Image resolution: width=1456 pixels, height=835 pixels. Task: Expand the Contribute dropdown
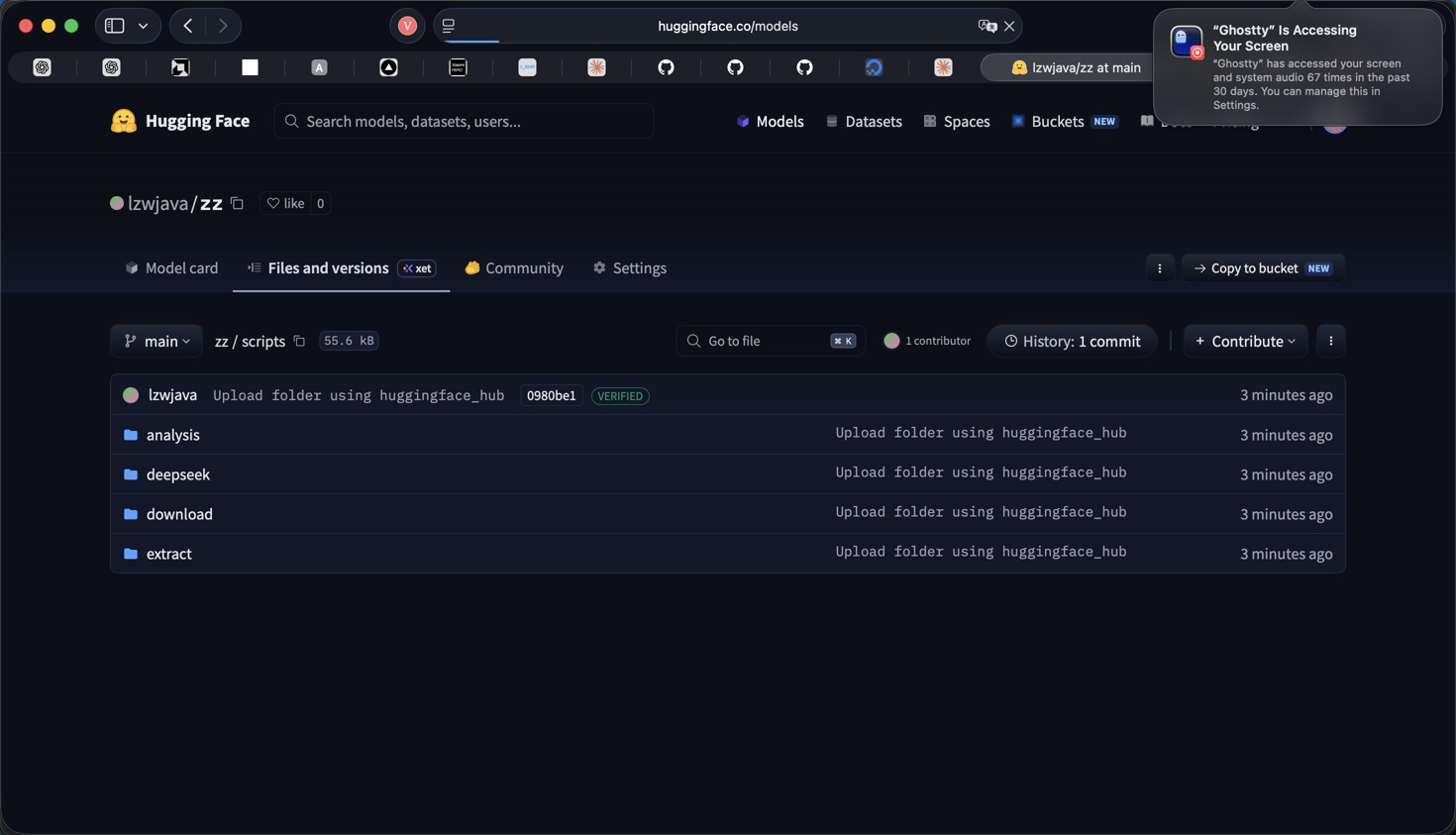(x=1245, y=341)
